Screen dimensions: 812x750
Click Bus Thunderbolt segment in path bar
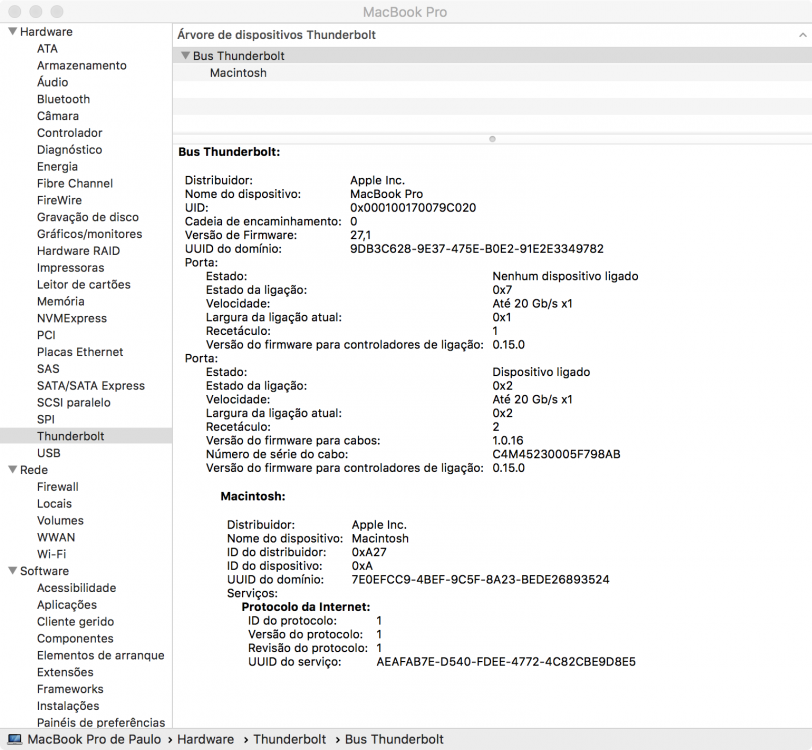click(394, 739)
